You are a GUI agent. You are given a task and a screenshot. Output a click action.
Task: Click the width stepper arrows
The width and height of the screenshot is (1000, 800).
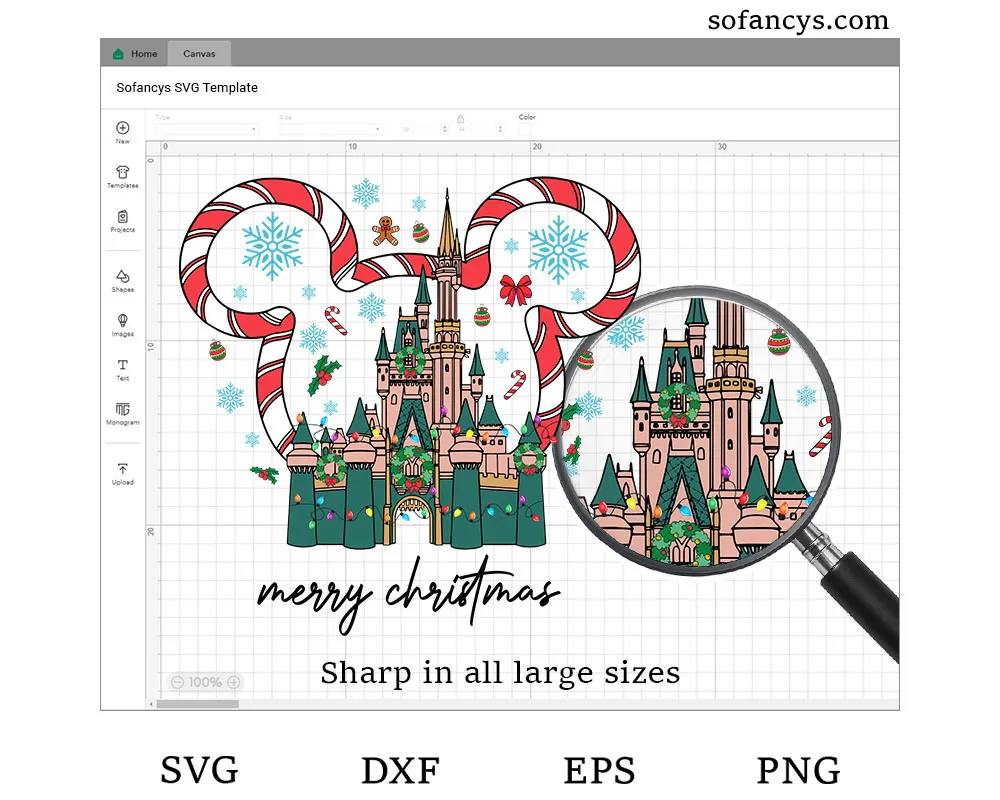443,129
